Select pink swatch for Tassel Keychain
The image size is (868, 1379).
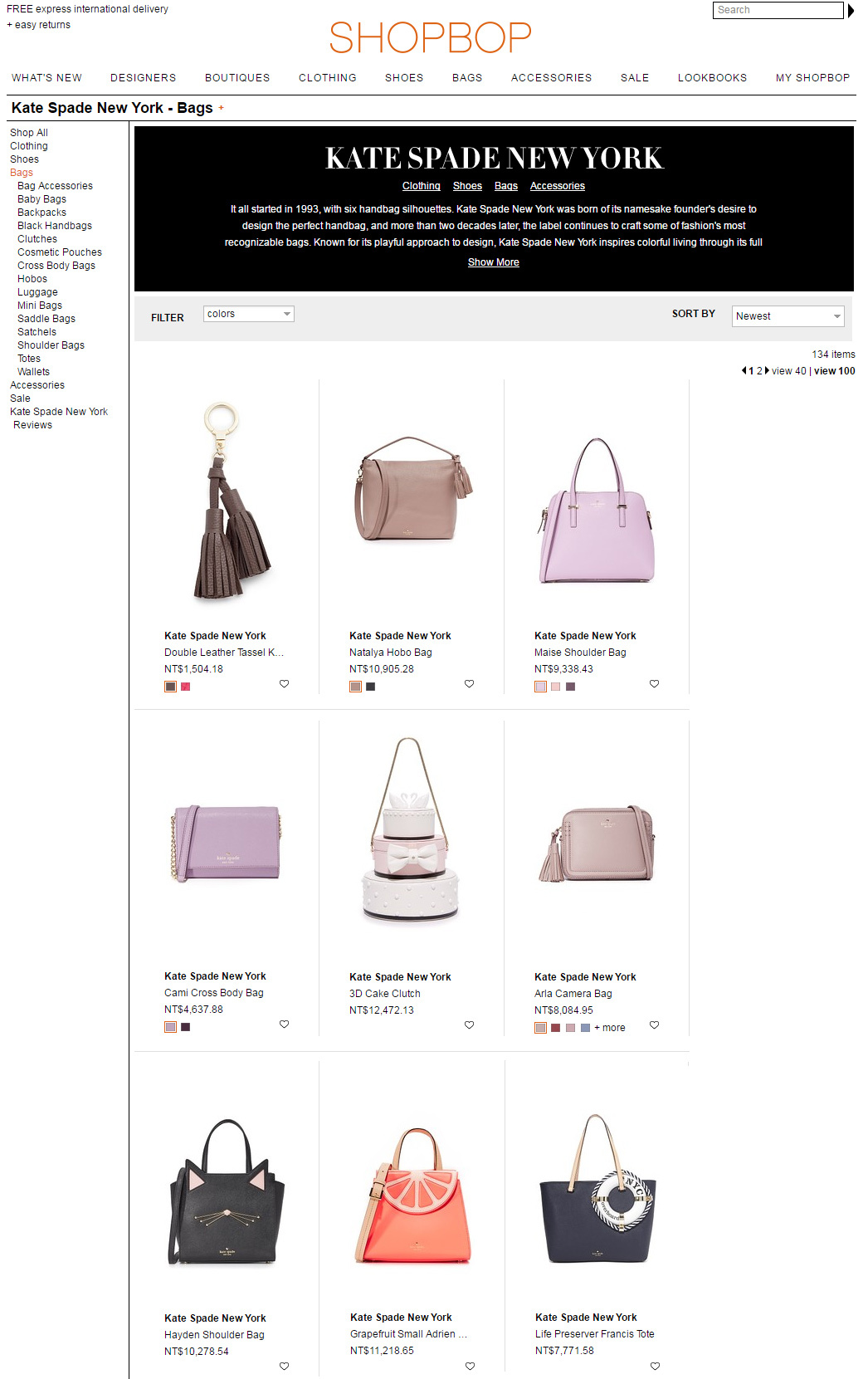click(186, 687)
